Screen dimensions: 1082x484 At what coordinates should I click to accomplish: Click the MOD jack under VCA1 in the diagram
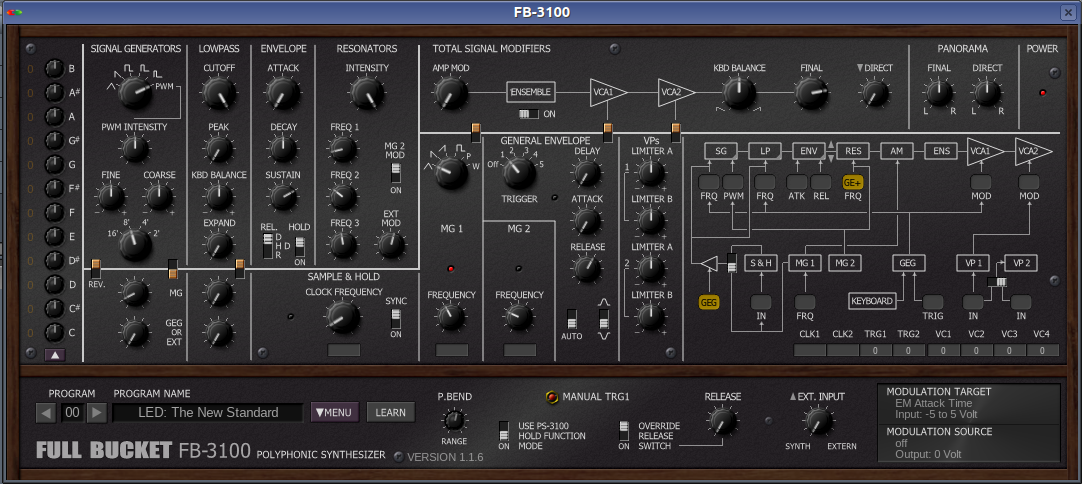coord(981,182)
